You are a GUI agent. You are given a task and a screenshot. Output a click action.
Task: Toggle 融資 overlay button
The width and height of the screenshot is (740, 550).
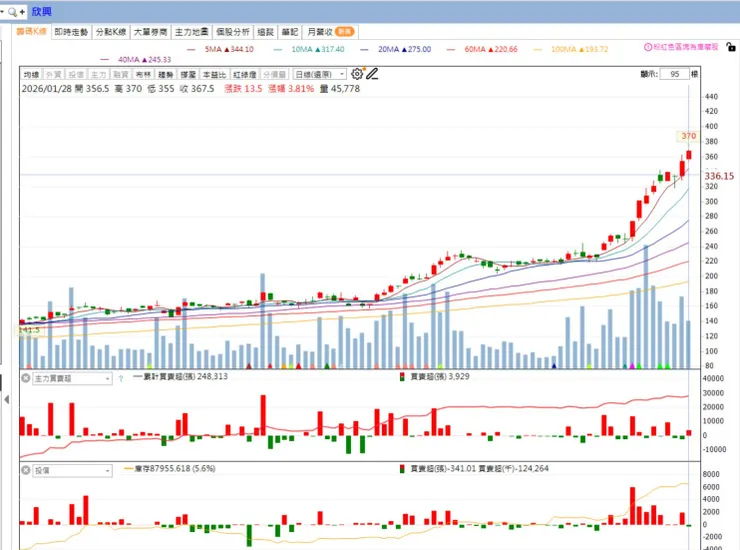121,75
